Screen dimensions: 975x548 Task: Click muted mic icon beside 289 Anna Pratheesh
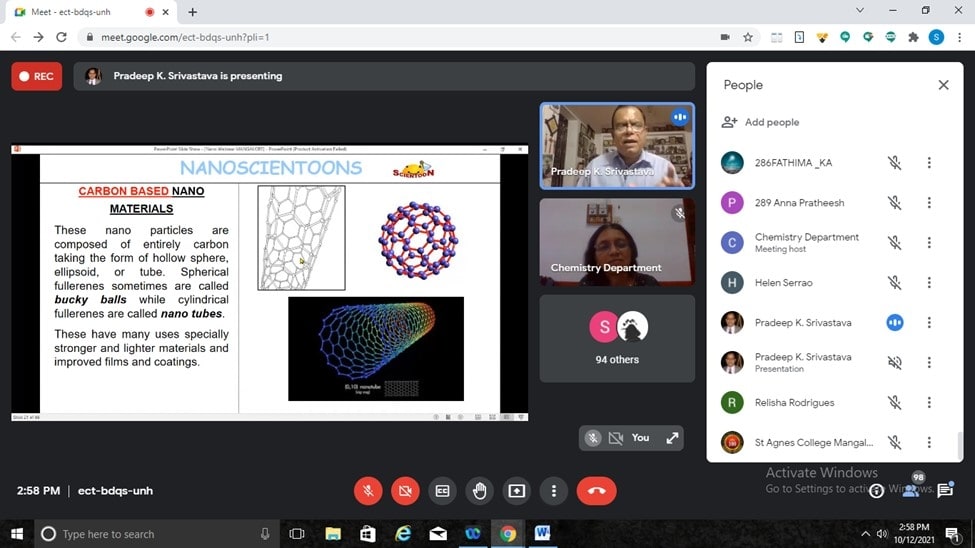(895, 203)
